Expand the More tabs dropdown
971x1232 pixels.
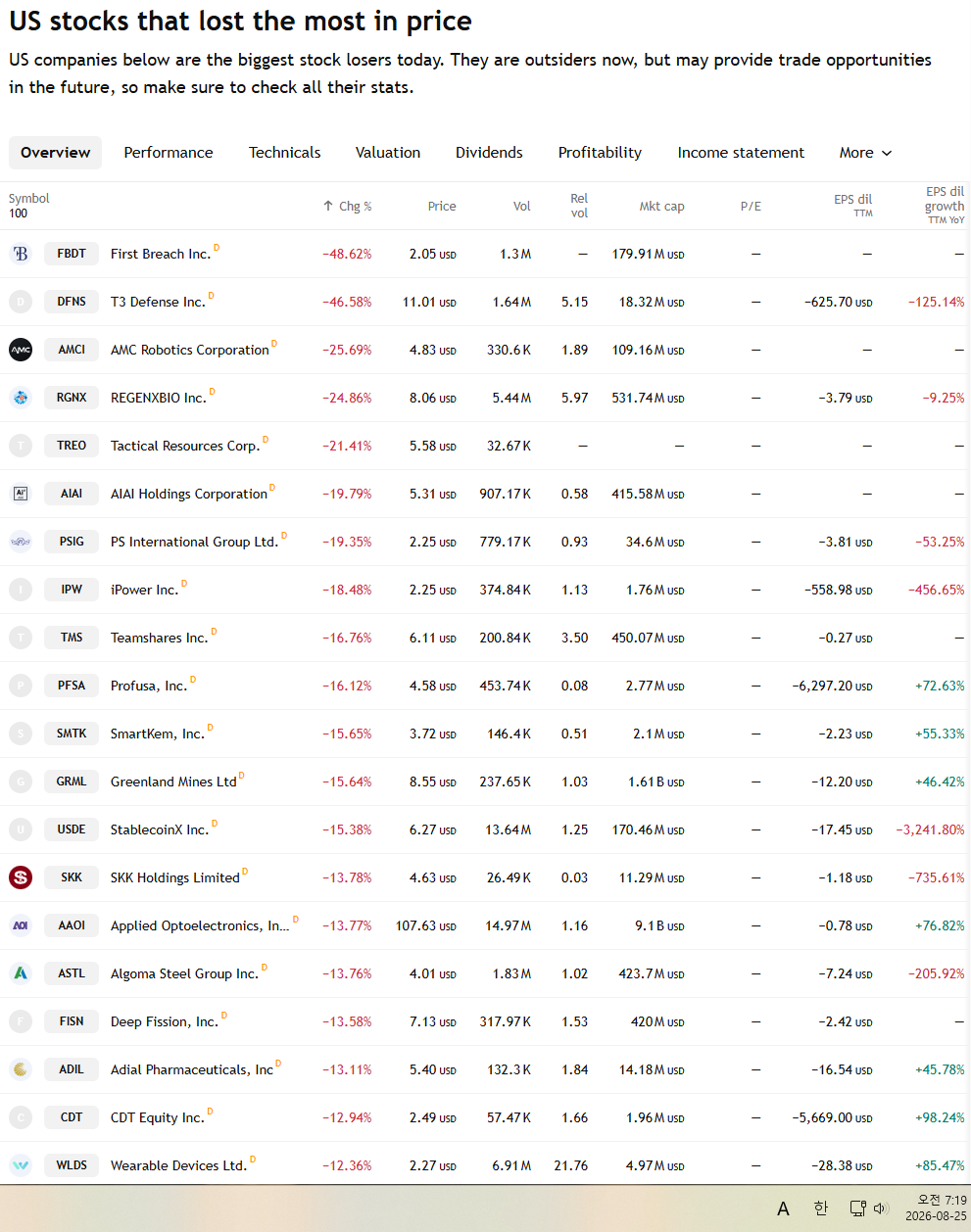click(x=865, y=153)
